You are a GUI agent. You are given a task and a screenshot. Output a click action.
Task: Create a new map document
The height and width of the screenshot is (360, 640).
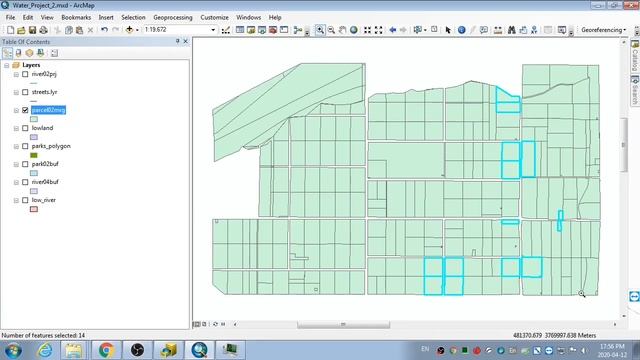click(11, 30)
